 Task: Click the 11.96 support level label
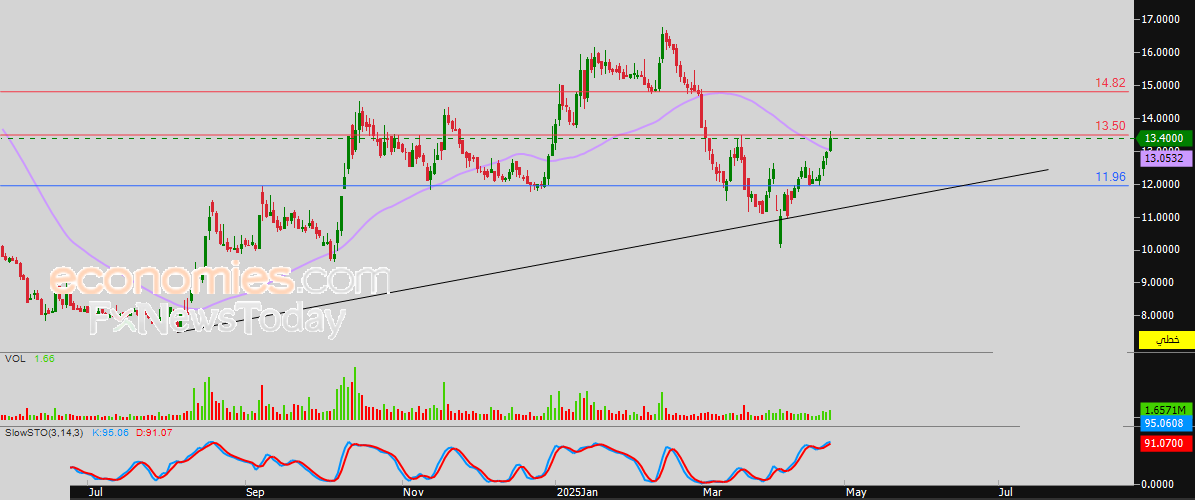[x=1111, y=177]
